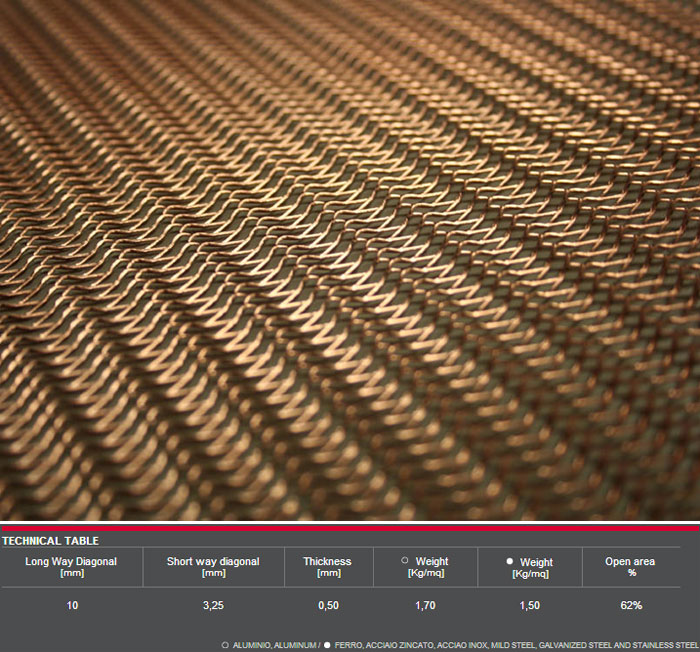Click the Open area % header
Screen dimensions: 700x652
(x=630, y=567)
